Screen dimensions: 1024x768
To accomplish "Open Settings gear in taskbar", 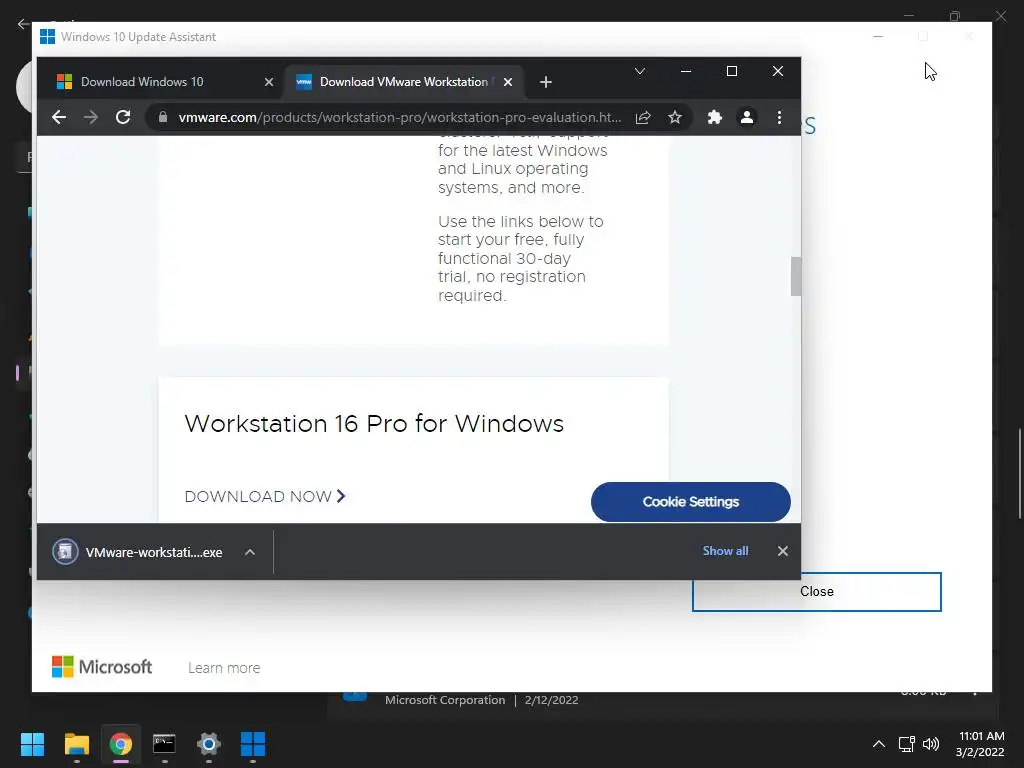I will pyautogui.click(x=208, y=744).
